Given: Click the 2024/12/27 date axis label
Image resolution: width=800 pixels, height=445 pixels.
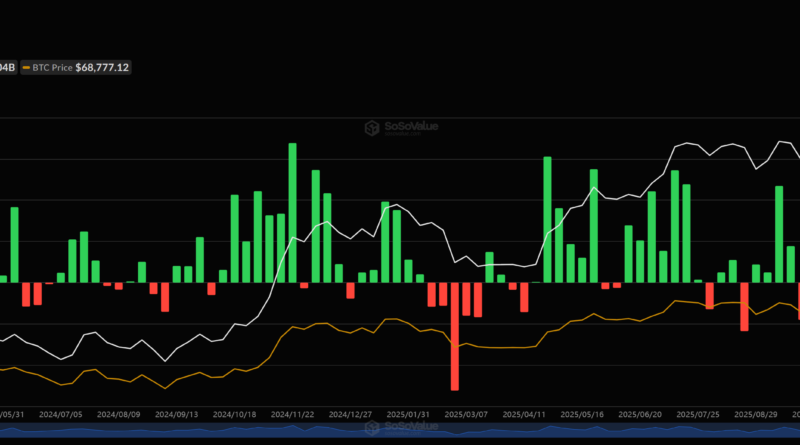Looking at the screenshot, I should (352, 412).
